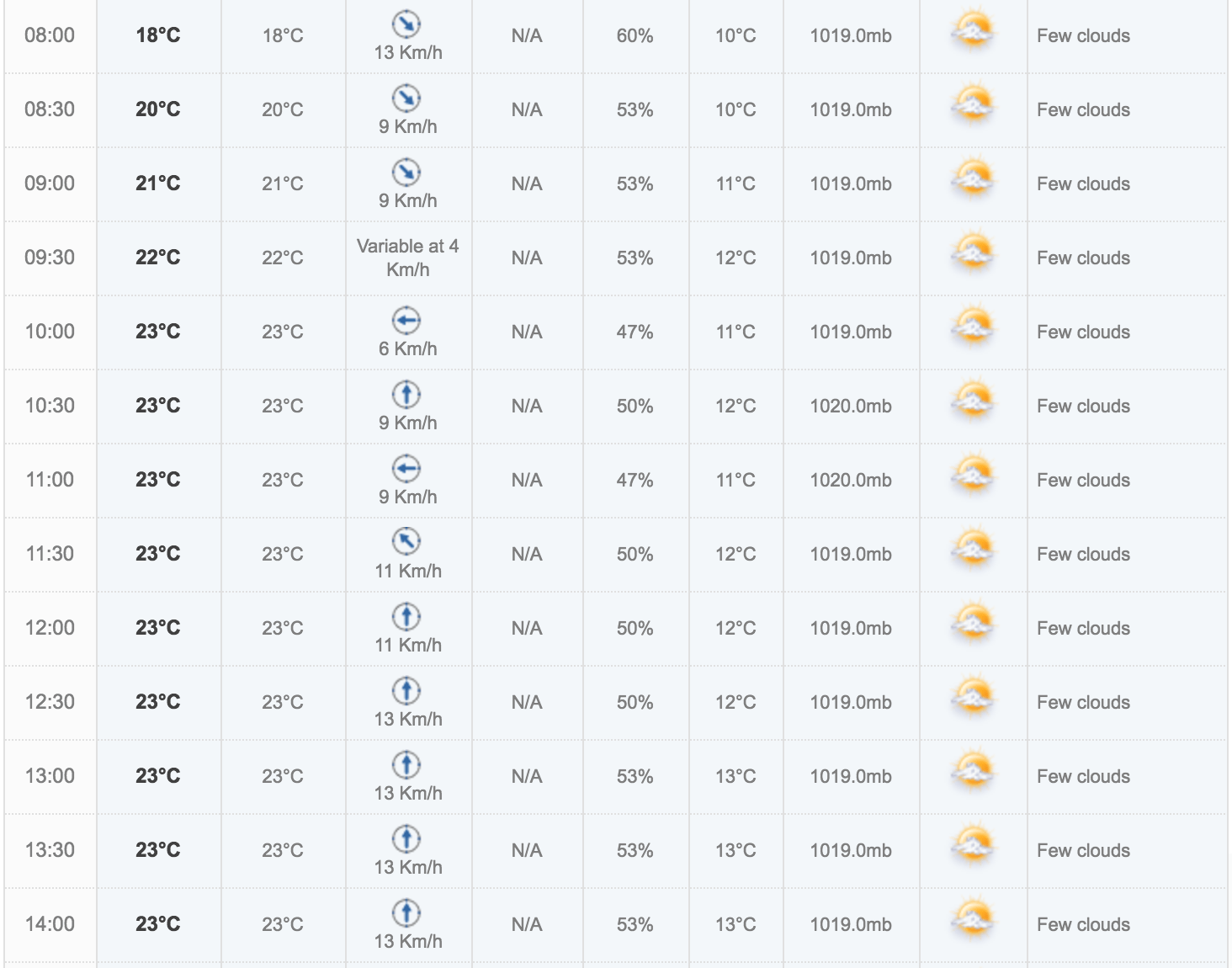The width and height of the screenshot is (1232, 968).
Task: Click the weather icon in the 14:00 row
Action: [974, 920]
